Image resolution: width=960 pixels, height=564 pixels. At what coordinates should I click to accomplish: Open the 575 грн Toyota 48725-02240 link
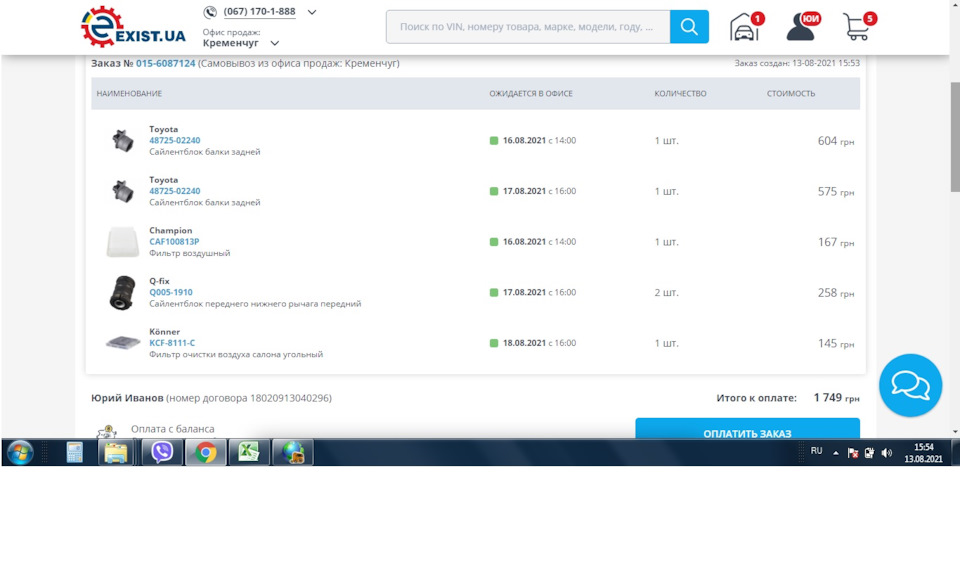174,191
